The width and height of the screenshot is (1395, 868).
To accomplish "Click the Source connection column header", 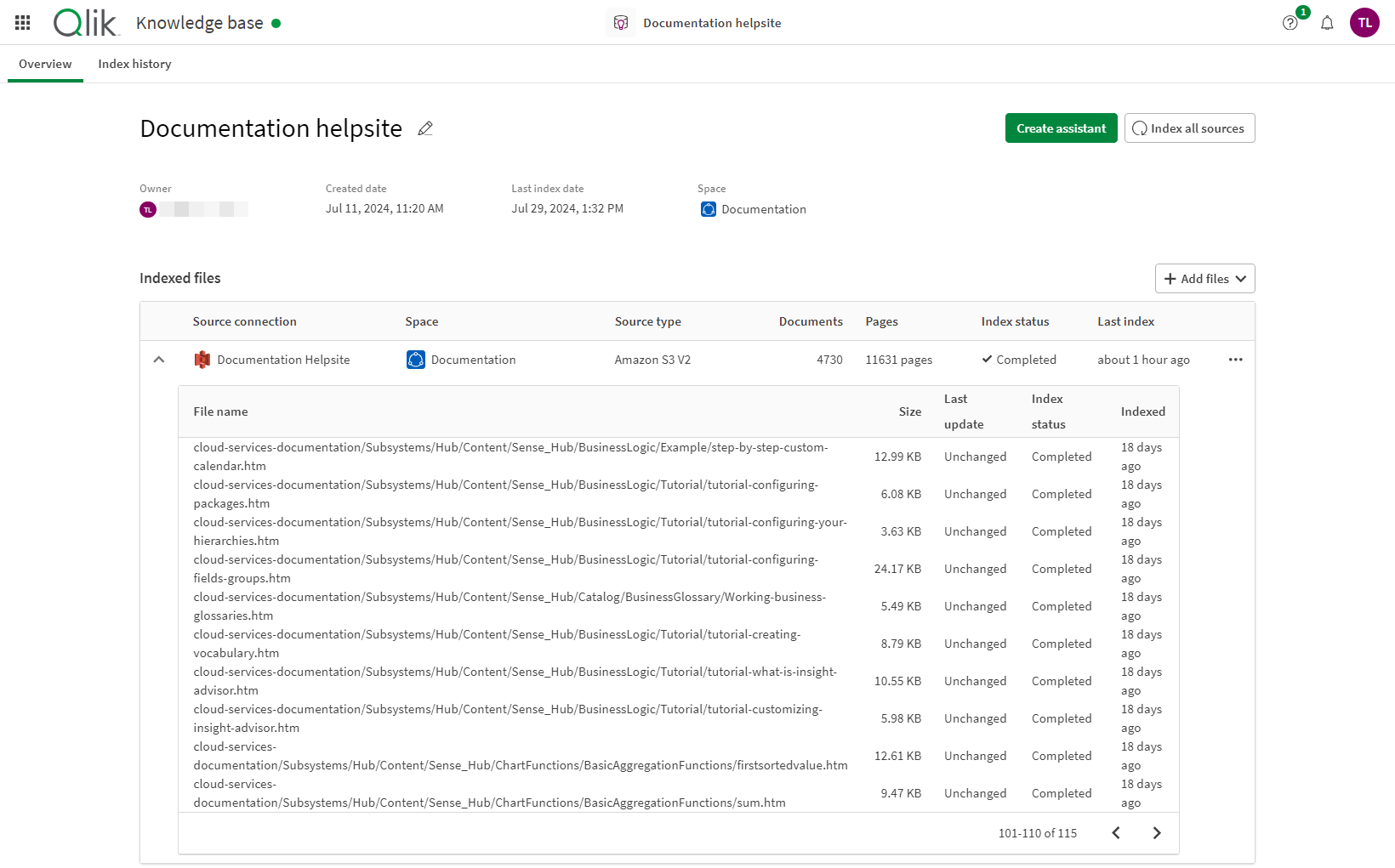I will (245, 321).
